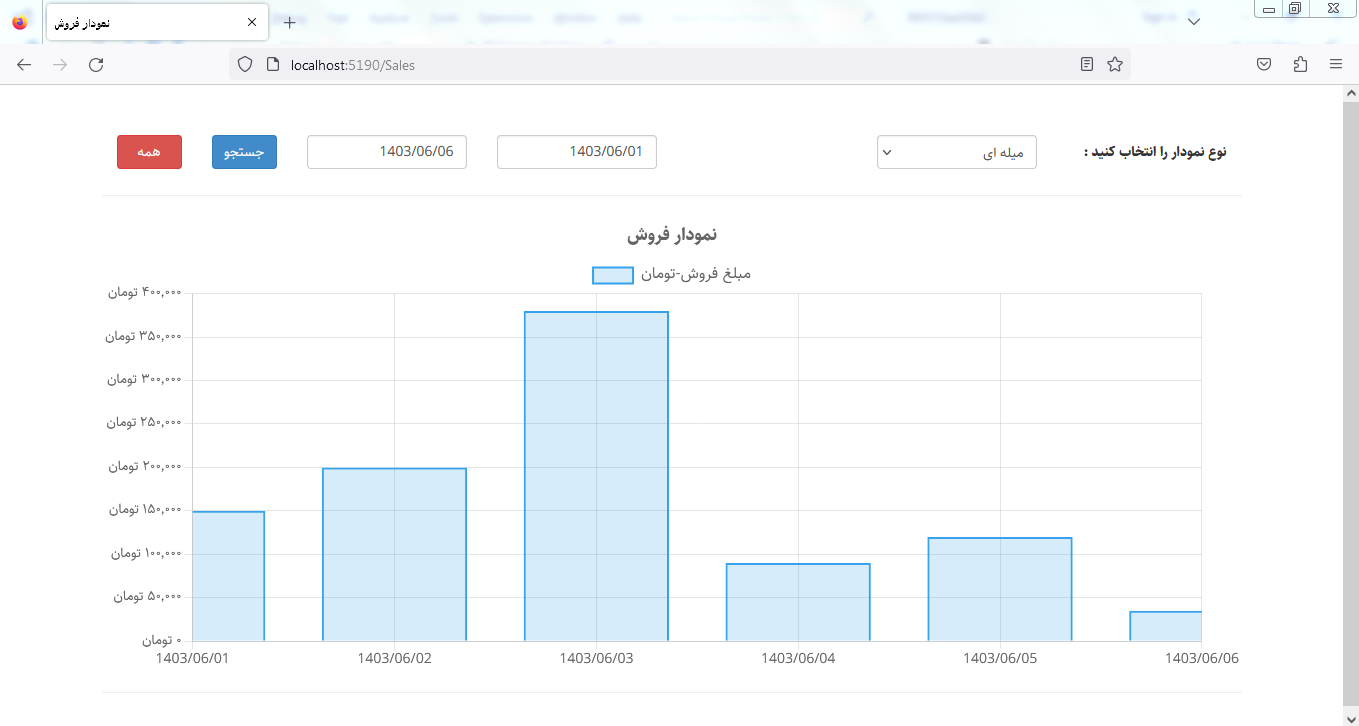Click the shield tracking protection icon
The image size is (1359, 726).
click(245, 65)
